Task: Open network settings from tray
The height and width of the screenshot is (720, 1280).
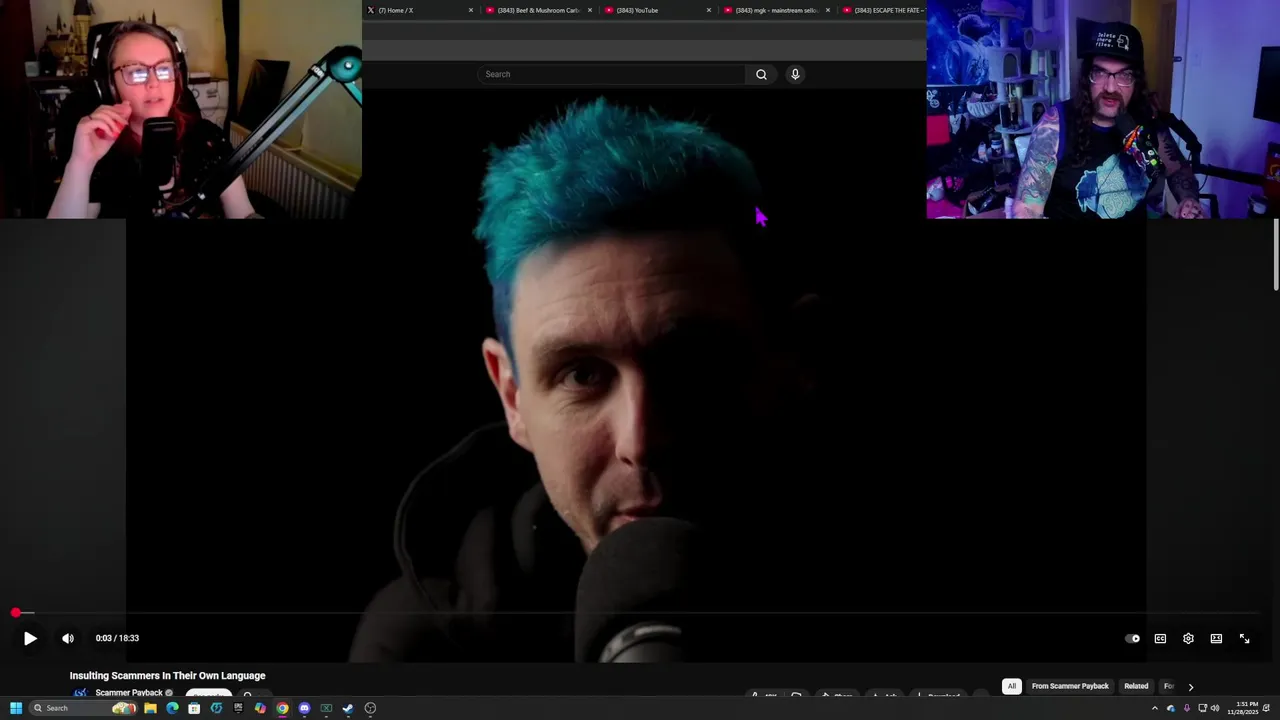Action: pyautogui.click(x=1203, y=708)
